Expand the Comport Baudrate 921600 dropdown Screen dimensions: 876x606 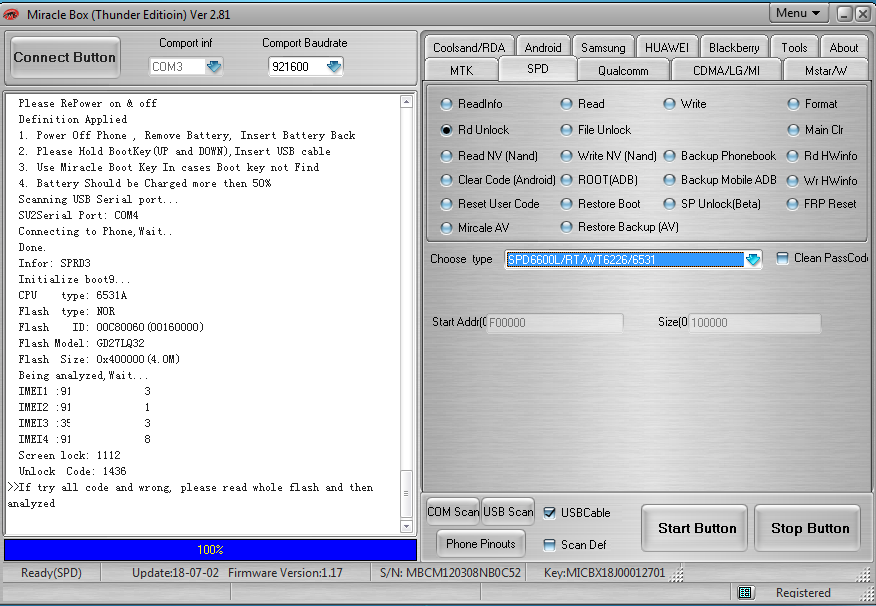(334, 66)
